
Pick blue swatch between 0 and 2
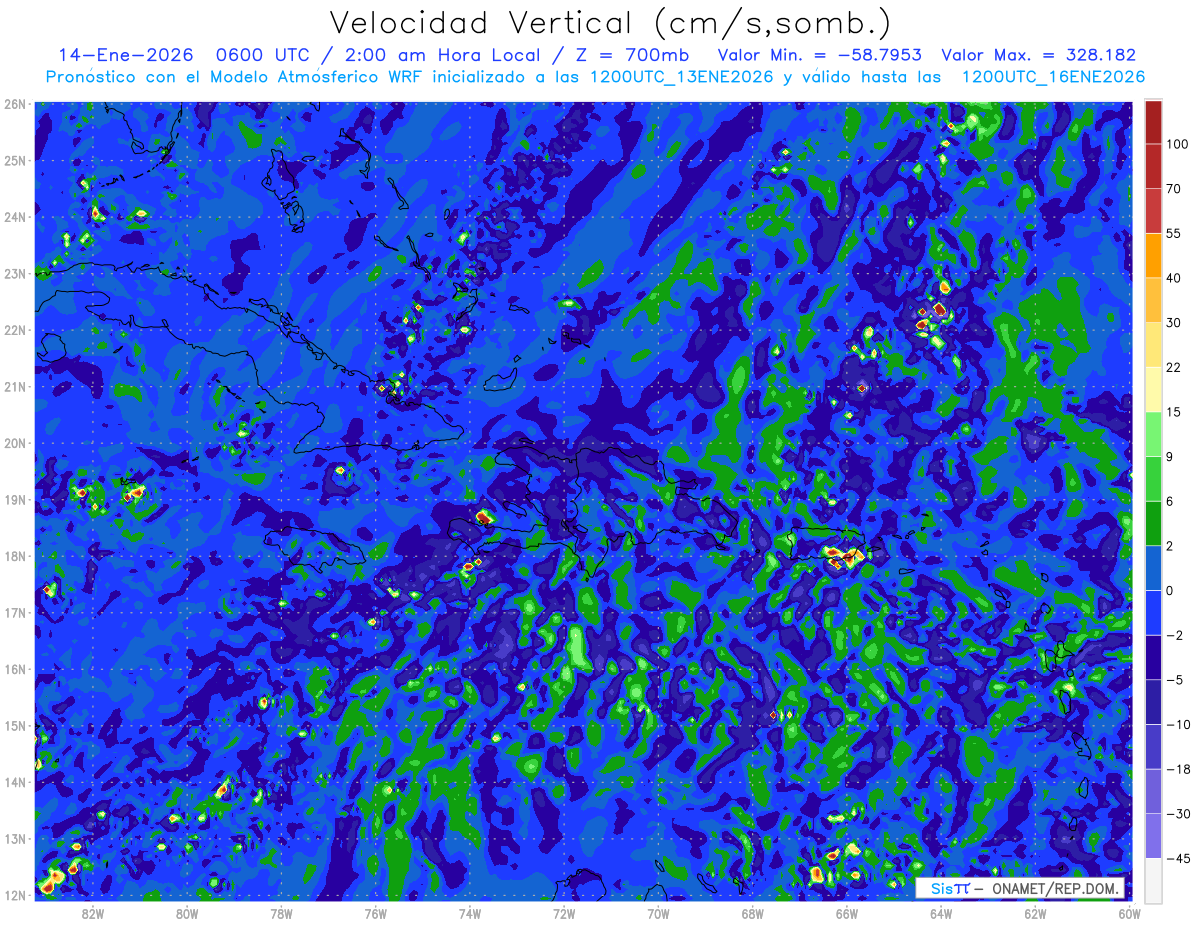click(1153, 567)
